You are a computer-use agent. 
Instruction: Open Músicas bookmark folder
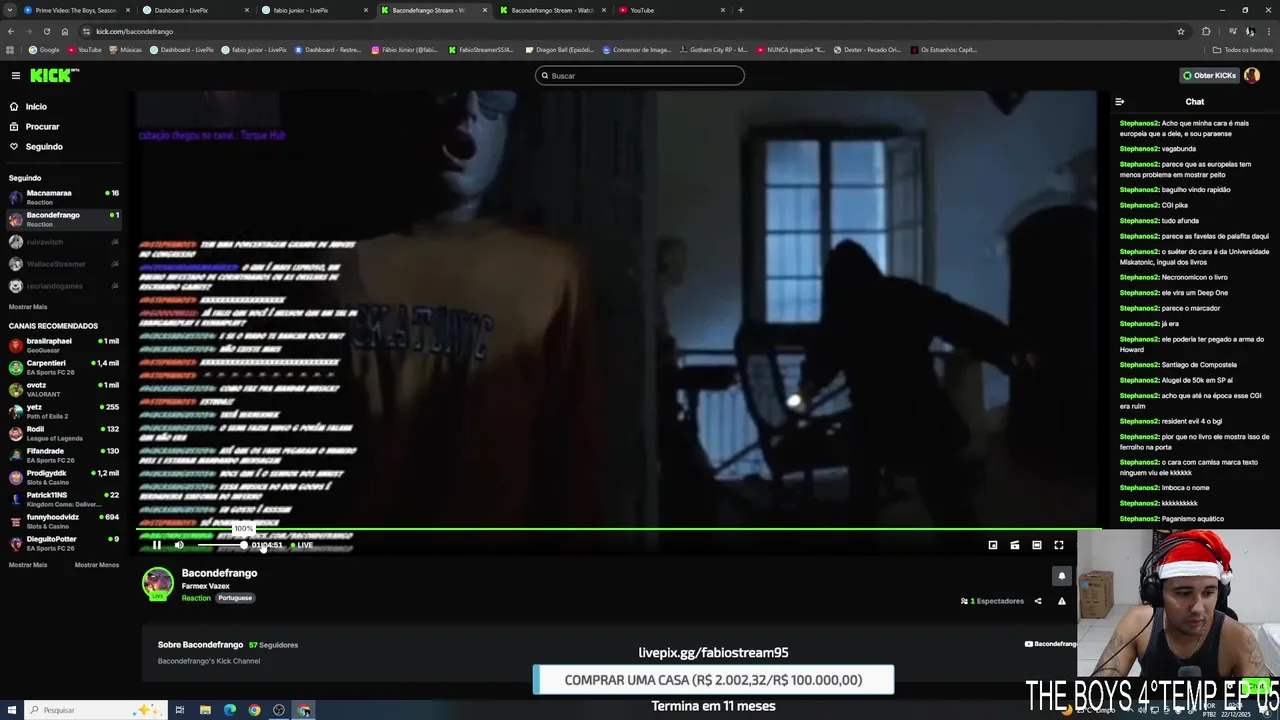[x=126, y=50]
